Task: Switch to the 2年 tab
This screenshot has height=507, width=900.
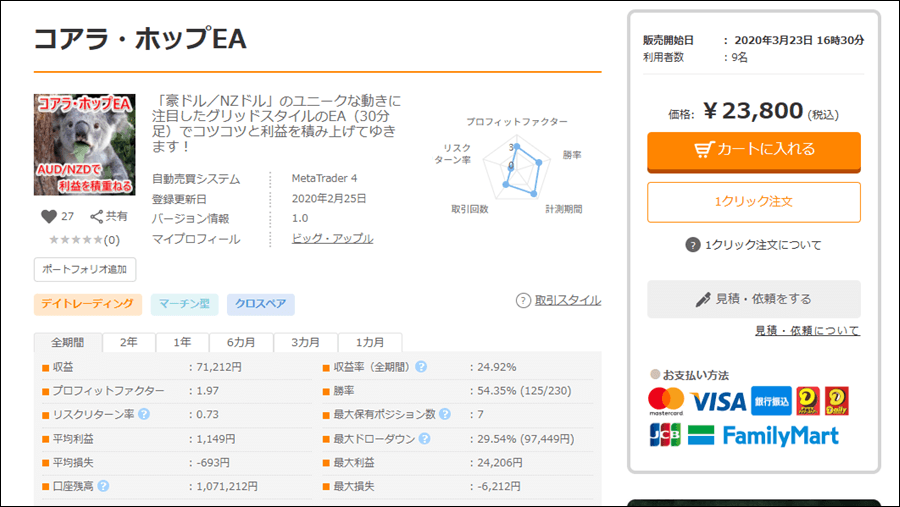Action: coord(129,342)
